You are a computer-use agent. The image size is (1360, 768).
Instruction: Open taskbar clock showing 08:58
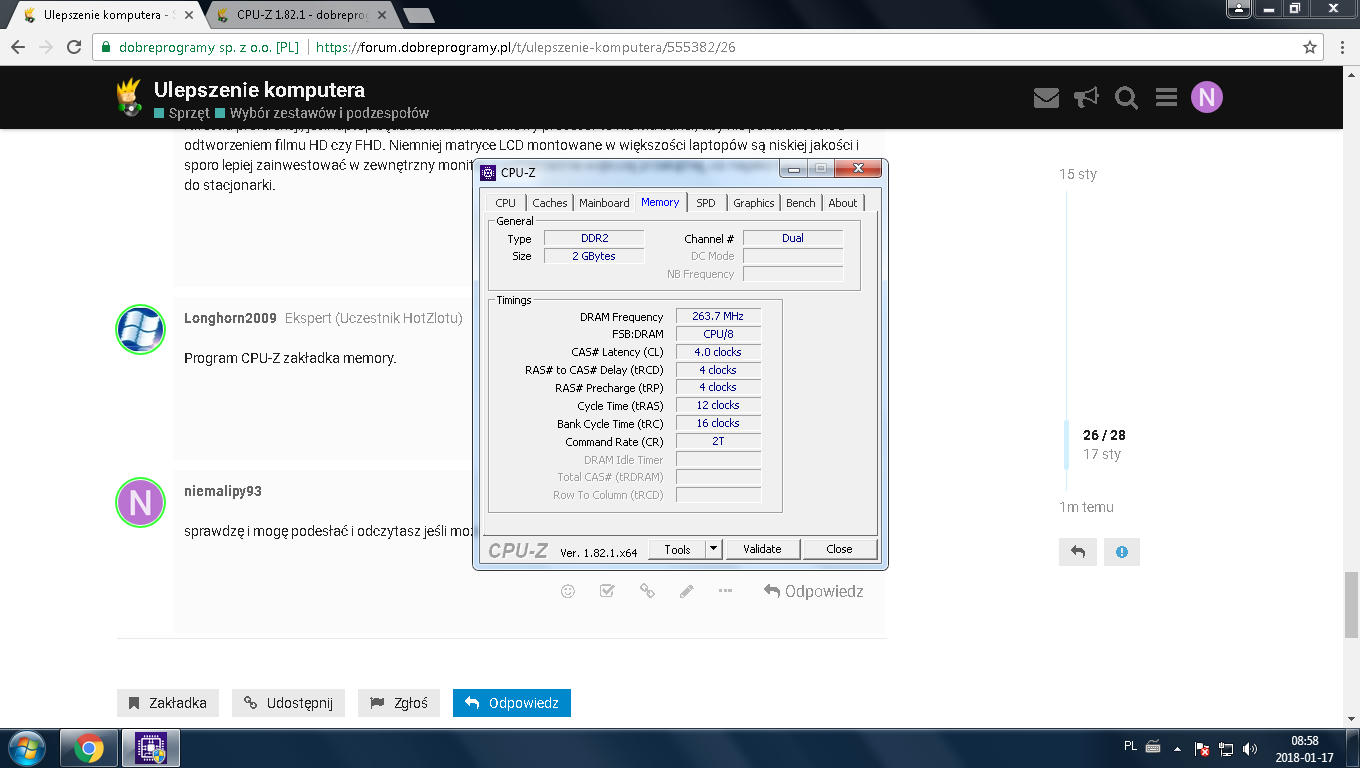(x=1304, y=748)
